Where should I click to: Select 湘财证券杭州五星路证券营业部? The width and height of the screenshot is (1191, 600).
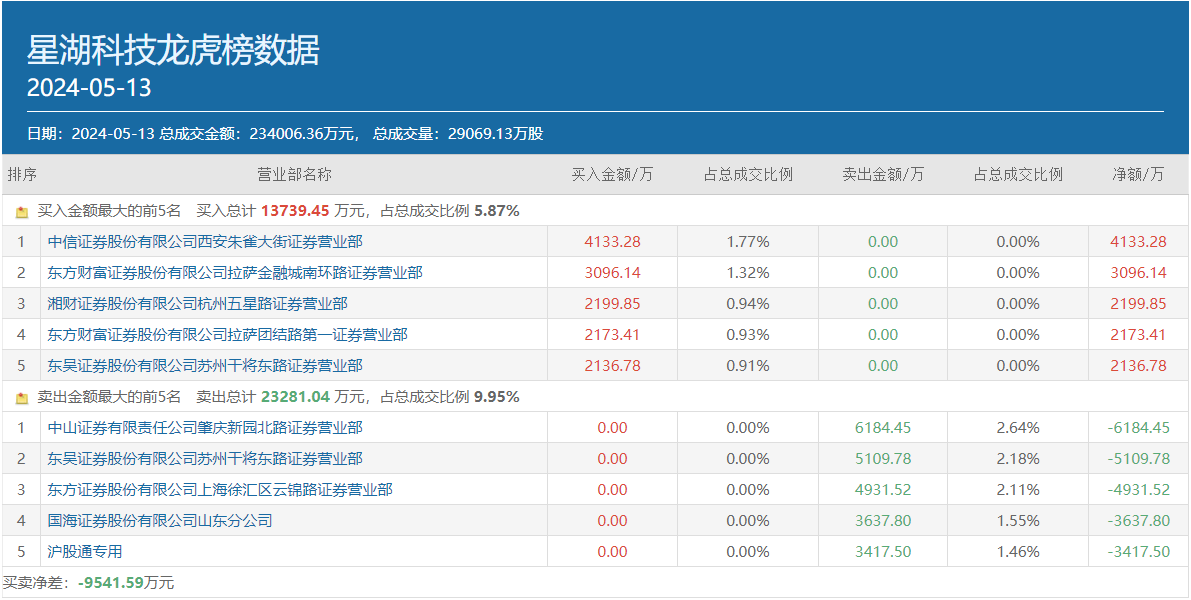197,304
